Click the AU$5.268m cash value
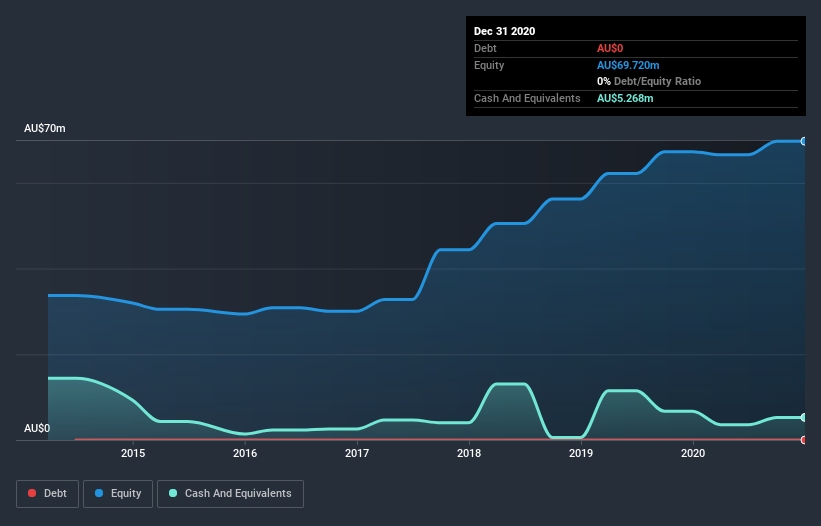 (625, 98)
